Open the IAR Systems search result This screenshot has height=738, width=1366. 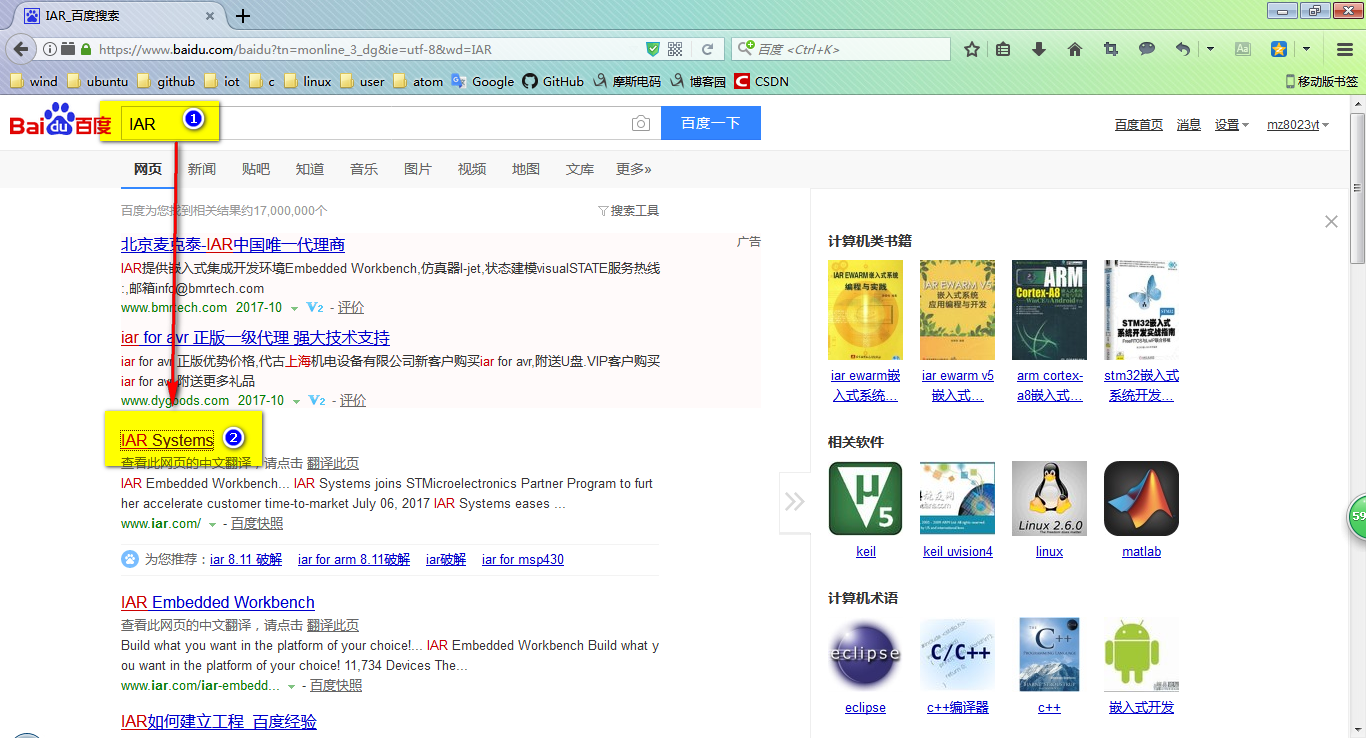coord(167,439)
